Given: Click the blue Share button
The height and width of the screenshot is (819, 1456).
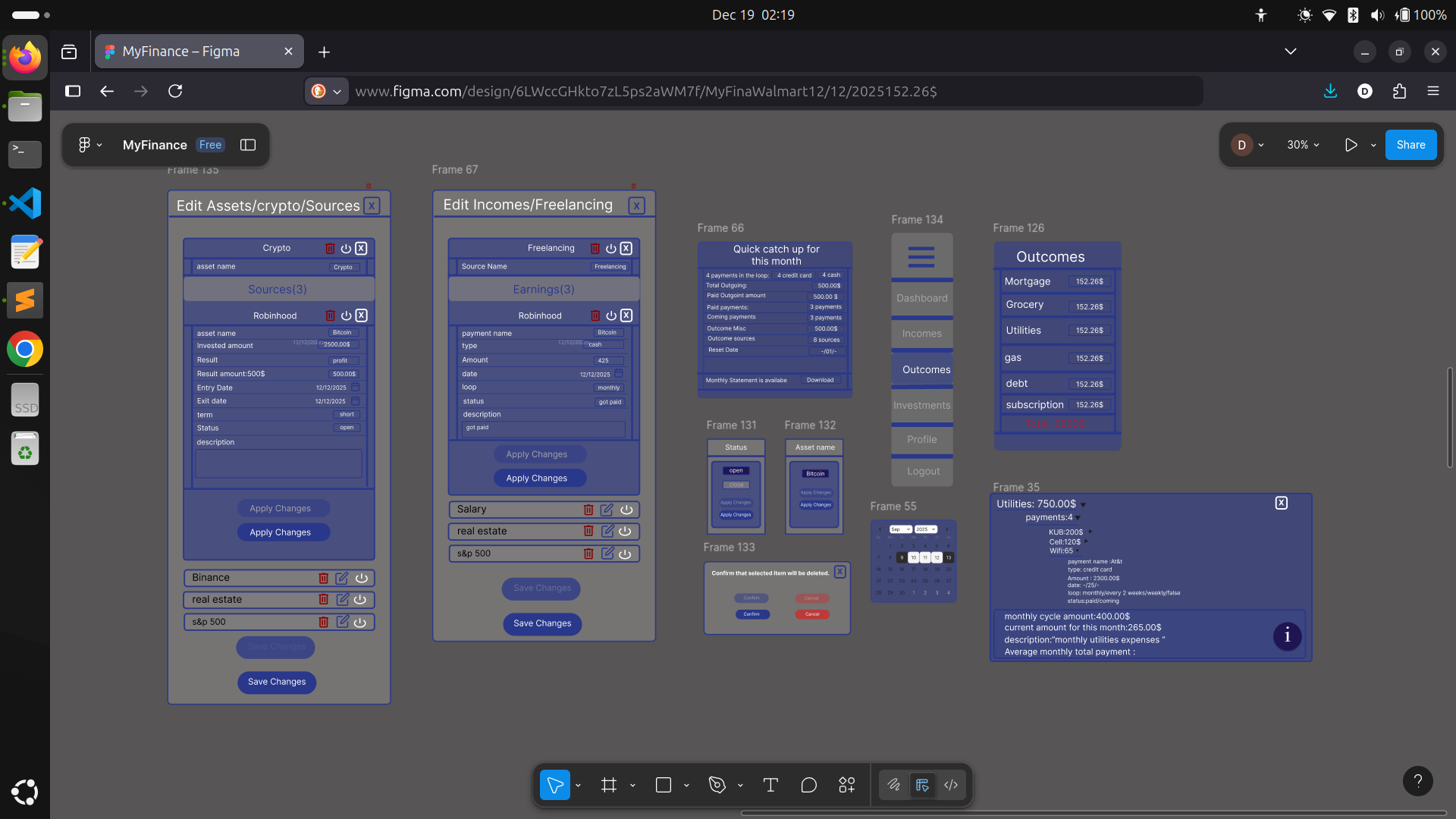Looking at the screenshot, I should pyautogui.click(x=1410, y=145).
